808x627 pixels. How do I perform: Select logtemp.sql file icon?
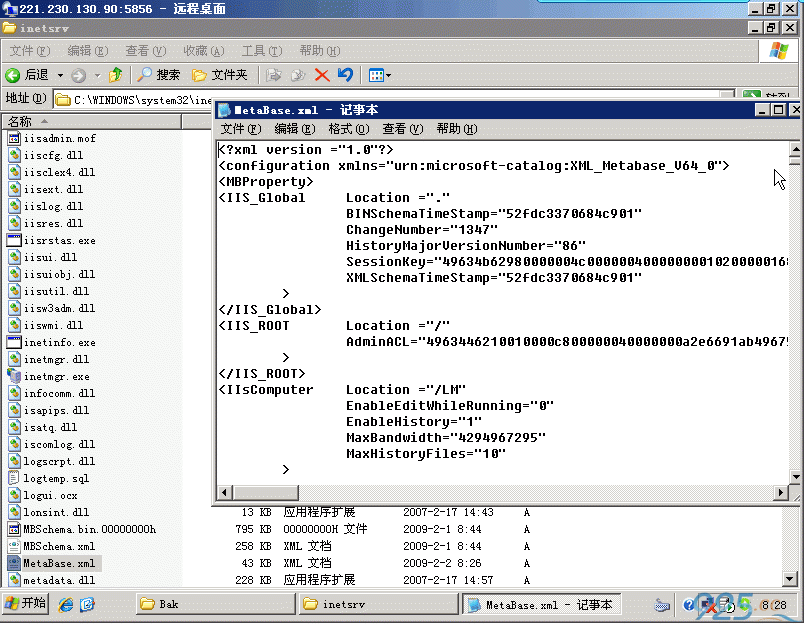point(14,479)
